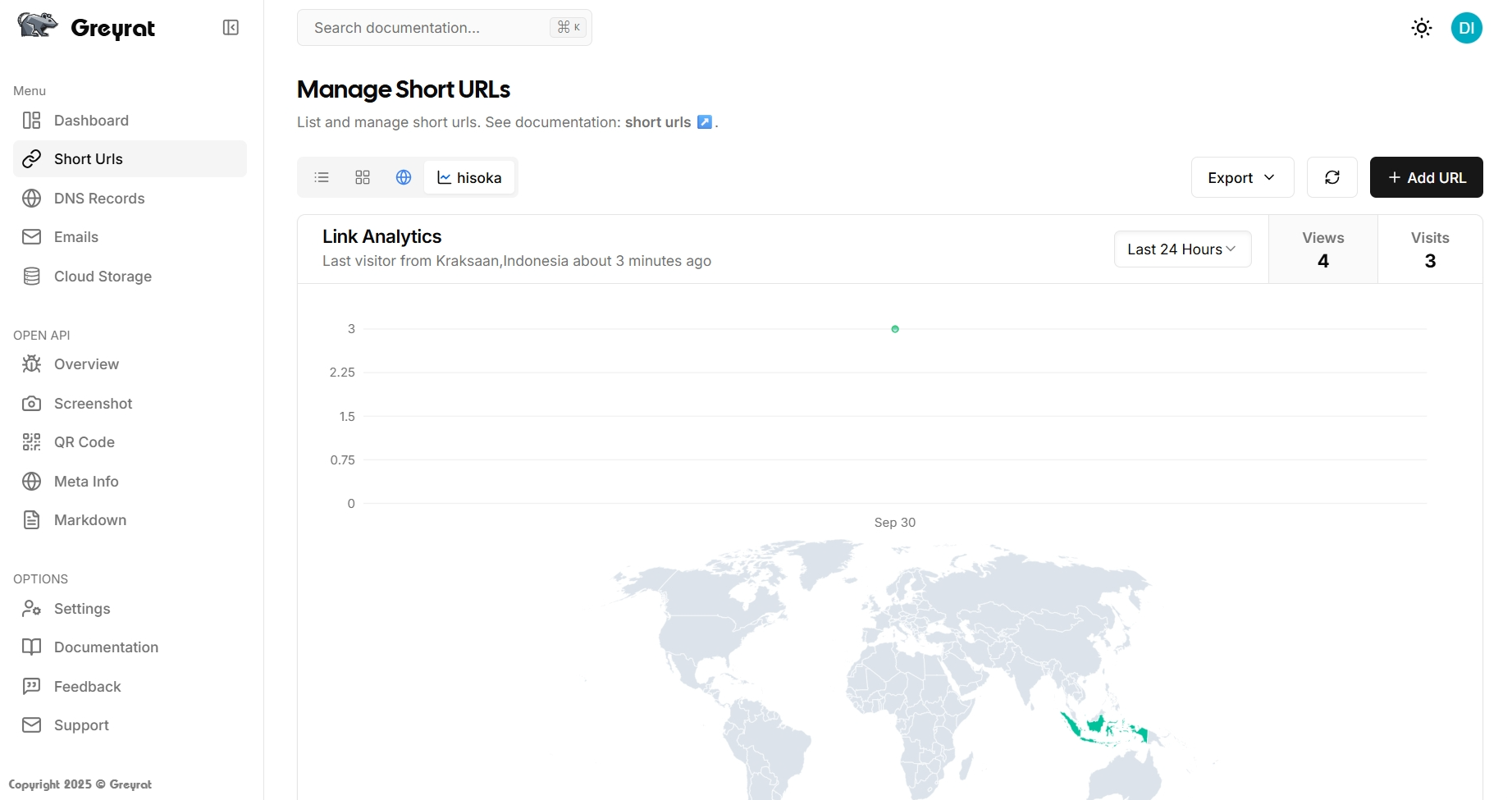Select the globe view tab icon
The width and height of the screenshot is (1512, 800).
(404, 177)
